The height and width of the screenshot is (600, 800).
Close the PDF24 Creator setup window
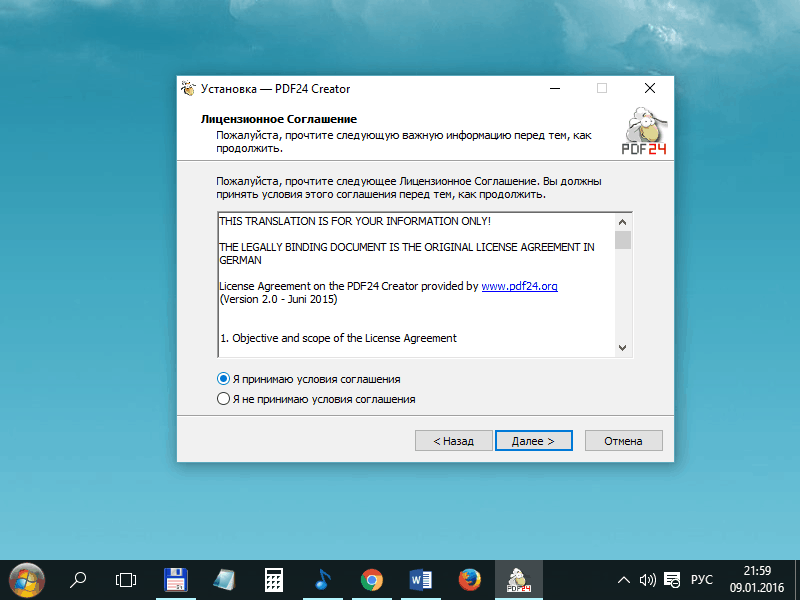(x=649, y=89)
